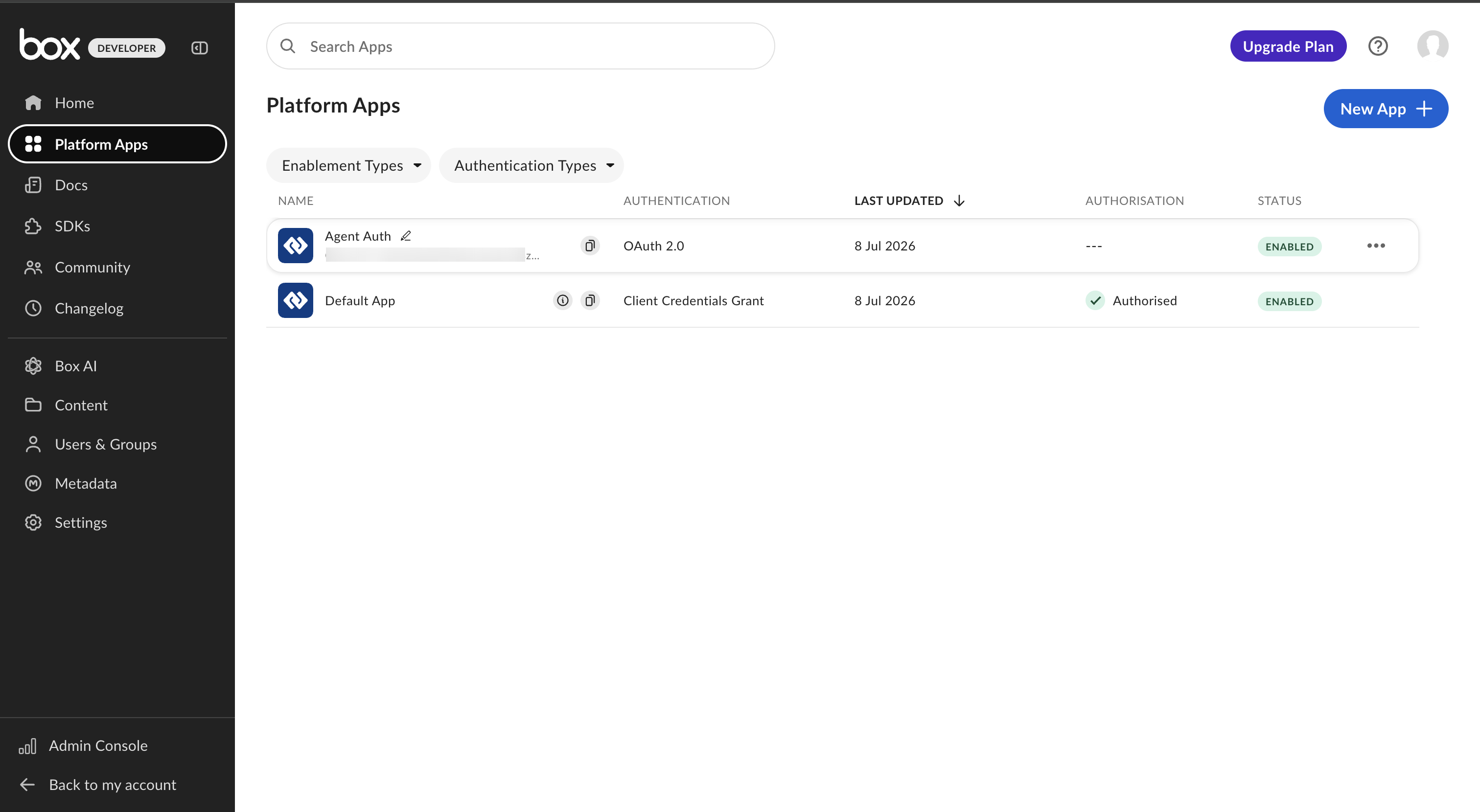Copy the Agent Auth client ID
Screen dimensions: 1480x812
coord(589,246)
